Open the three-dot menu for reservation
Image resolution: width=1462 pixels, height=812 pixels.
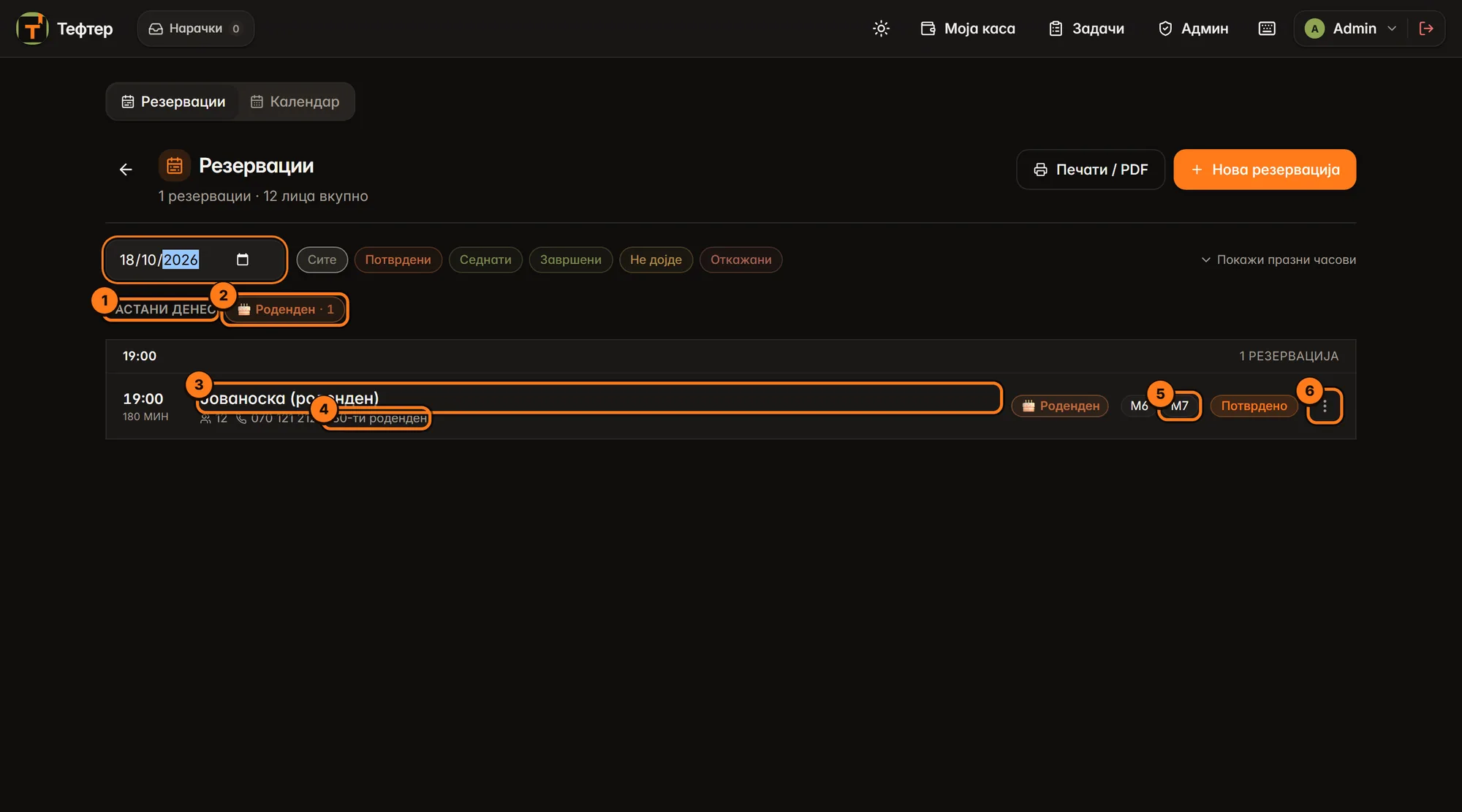[x=1325, y=406]
